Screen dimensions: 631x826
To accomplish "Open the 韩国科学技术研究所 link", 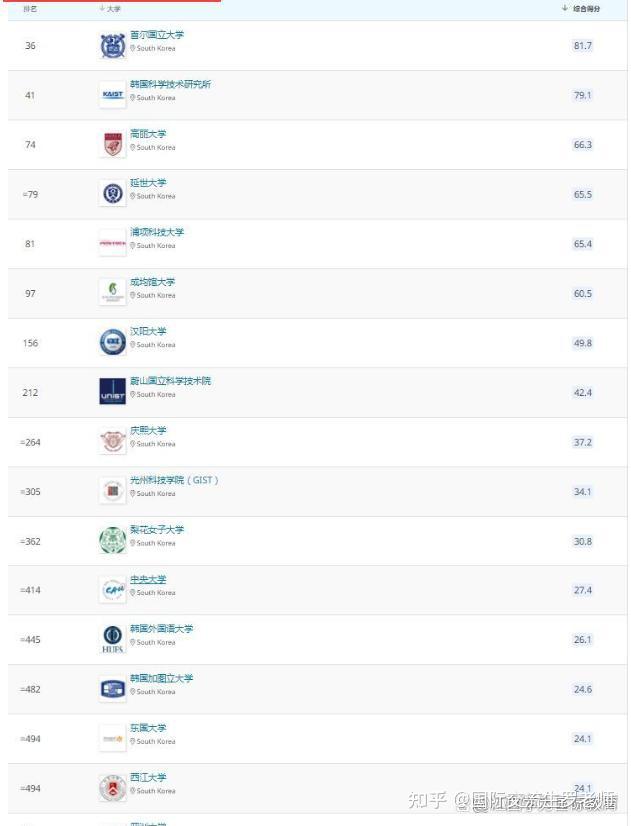I will pyautogui.click(x=170, y=84).
